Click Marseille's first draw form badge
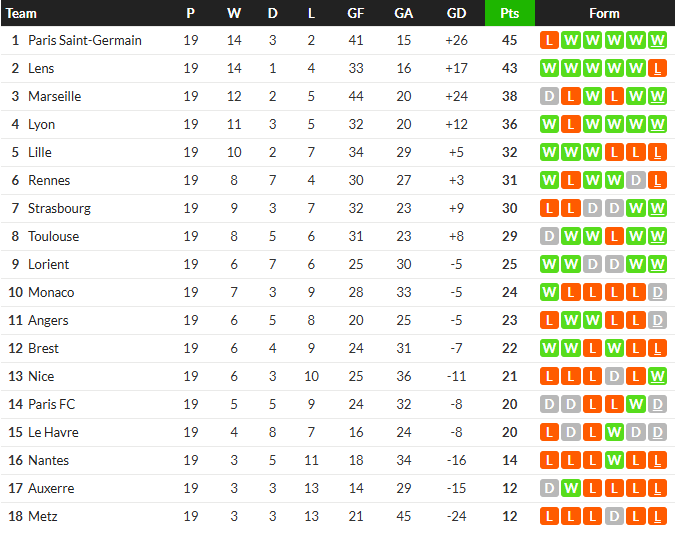 pyautogui.click(x=548, y=97)
